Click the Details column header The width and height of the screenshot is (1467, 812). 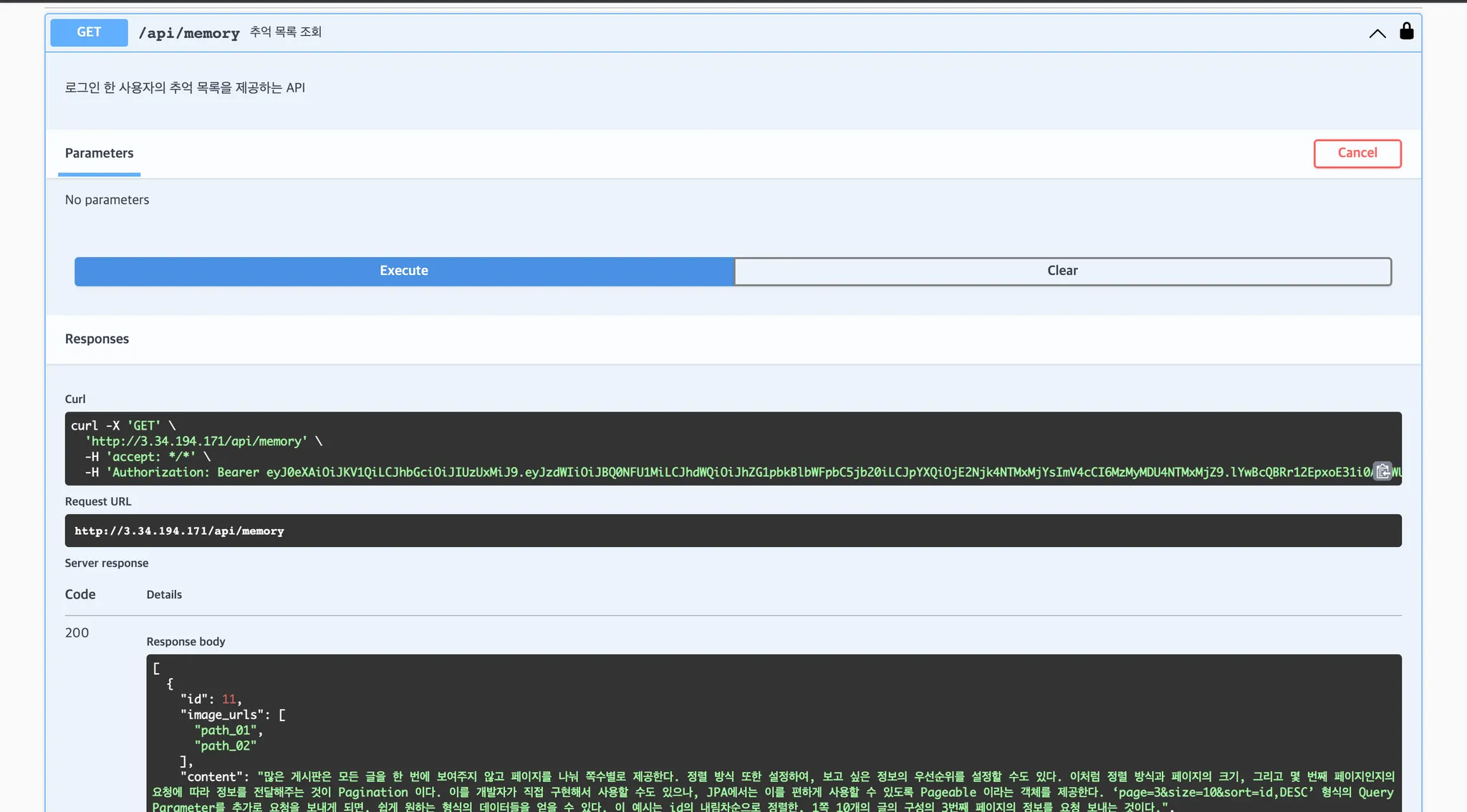click(164, 594)
